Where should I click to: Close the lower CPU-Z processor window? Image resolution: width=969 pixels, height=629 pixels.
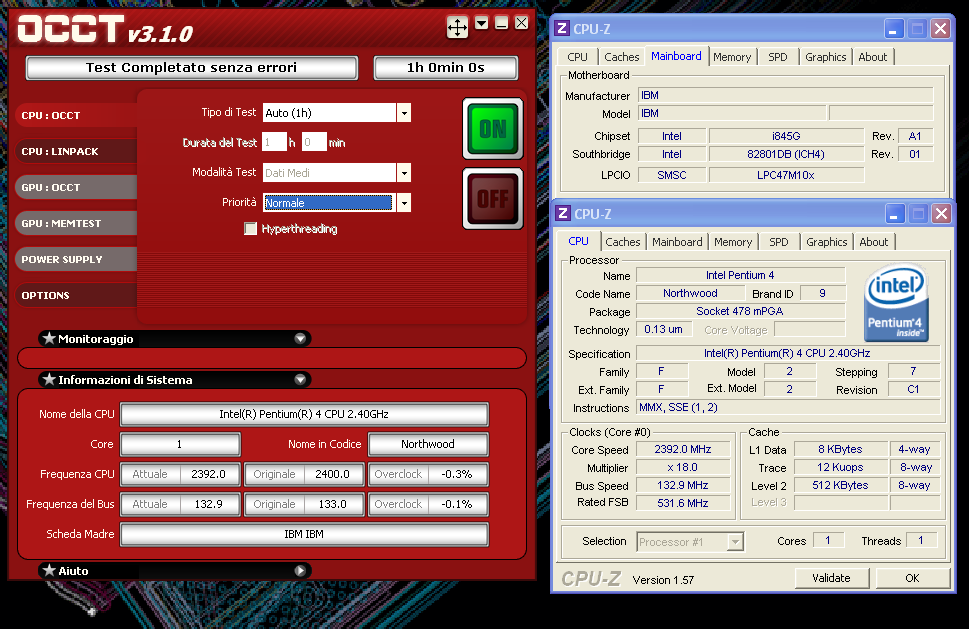942,214
